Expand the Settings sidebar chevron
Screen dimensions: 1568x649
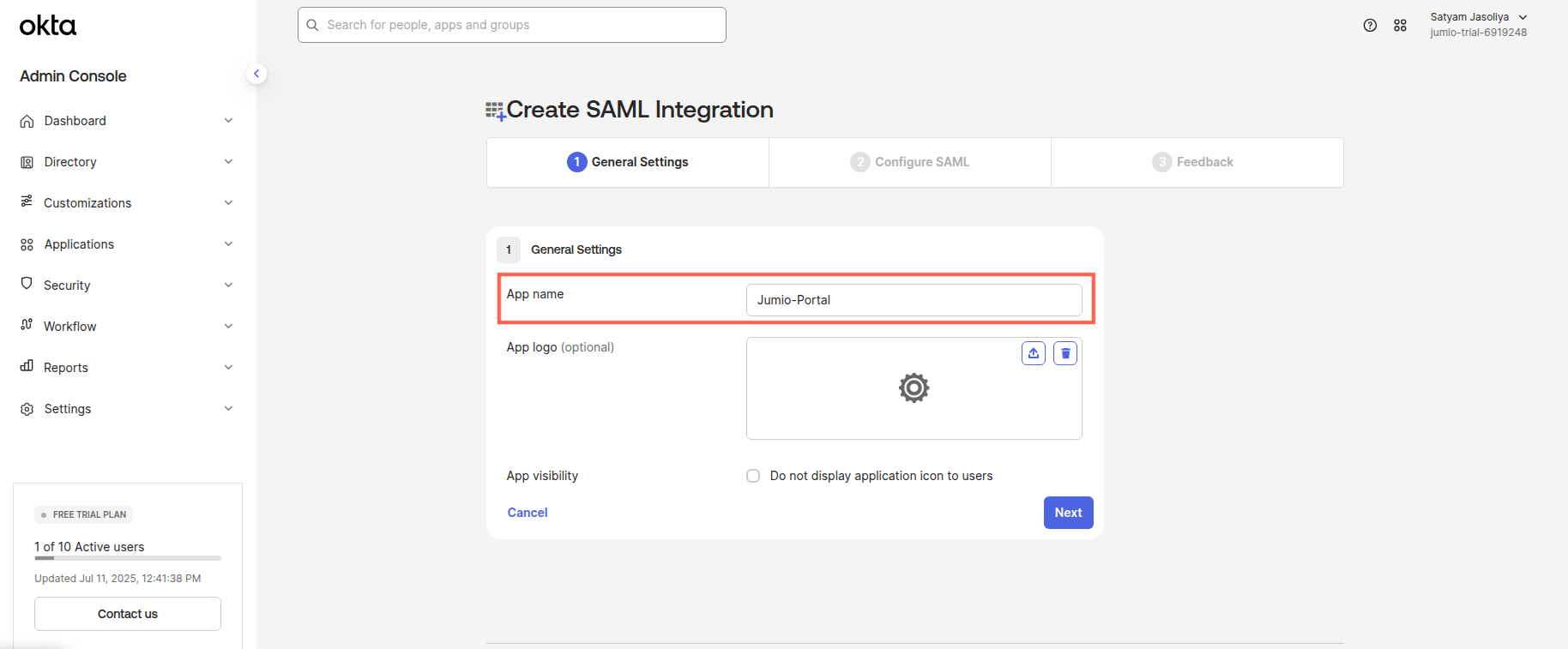[x=228, y=409]
